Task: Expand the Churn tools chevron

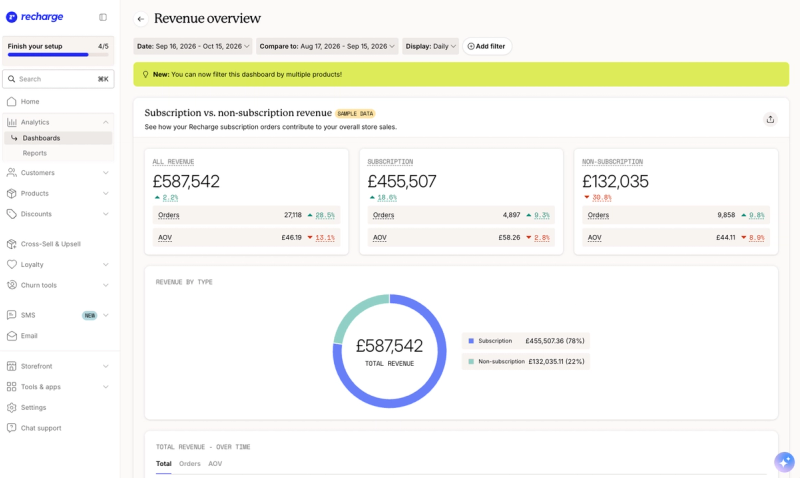Action: point(106,285)
